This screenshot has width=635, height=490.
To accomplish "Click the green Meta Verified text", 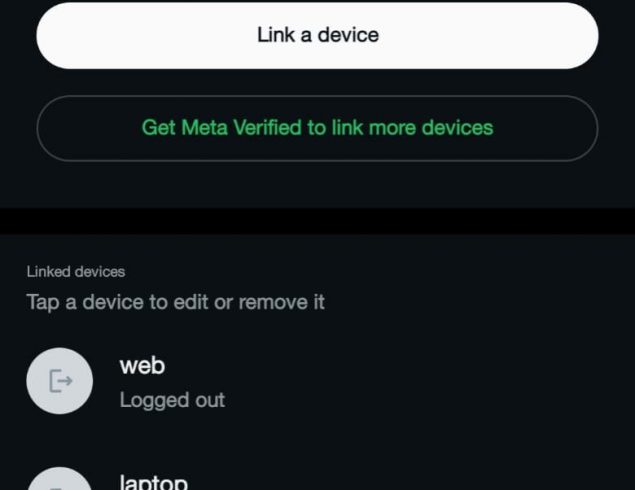I will point(317,128).
